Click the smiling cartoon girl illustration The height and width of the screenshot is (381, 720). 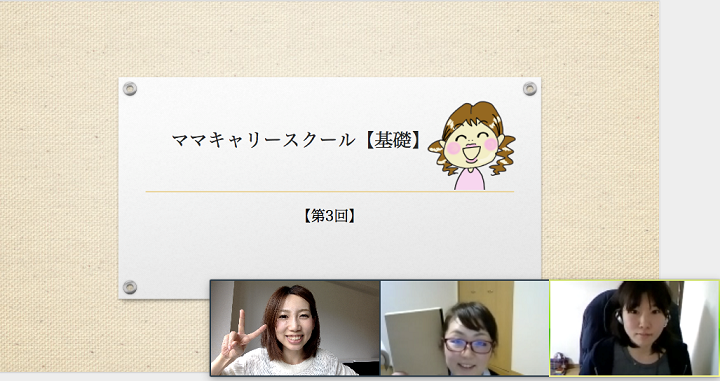pos(472,146)
